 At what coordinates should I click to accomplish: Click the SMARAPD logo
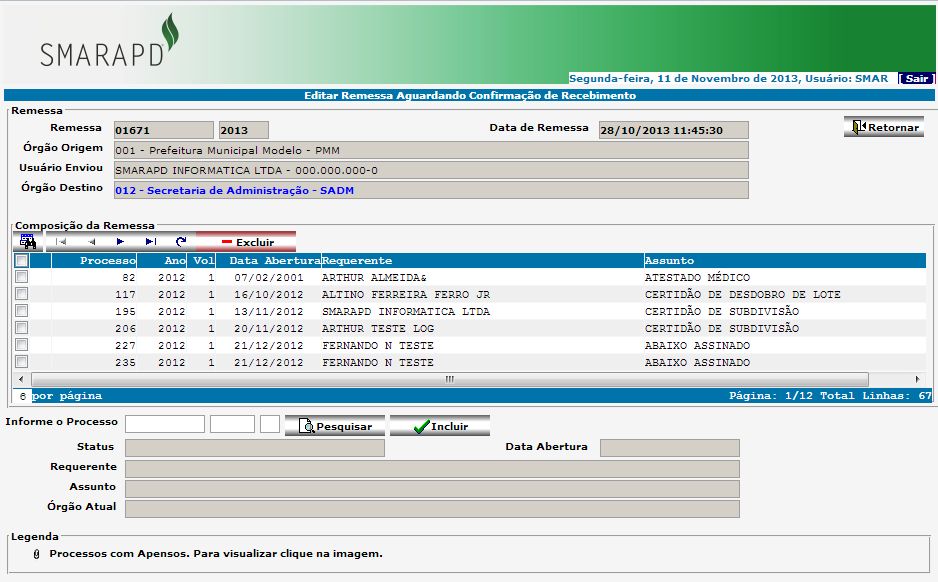[x=110, y=40]
